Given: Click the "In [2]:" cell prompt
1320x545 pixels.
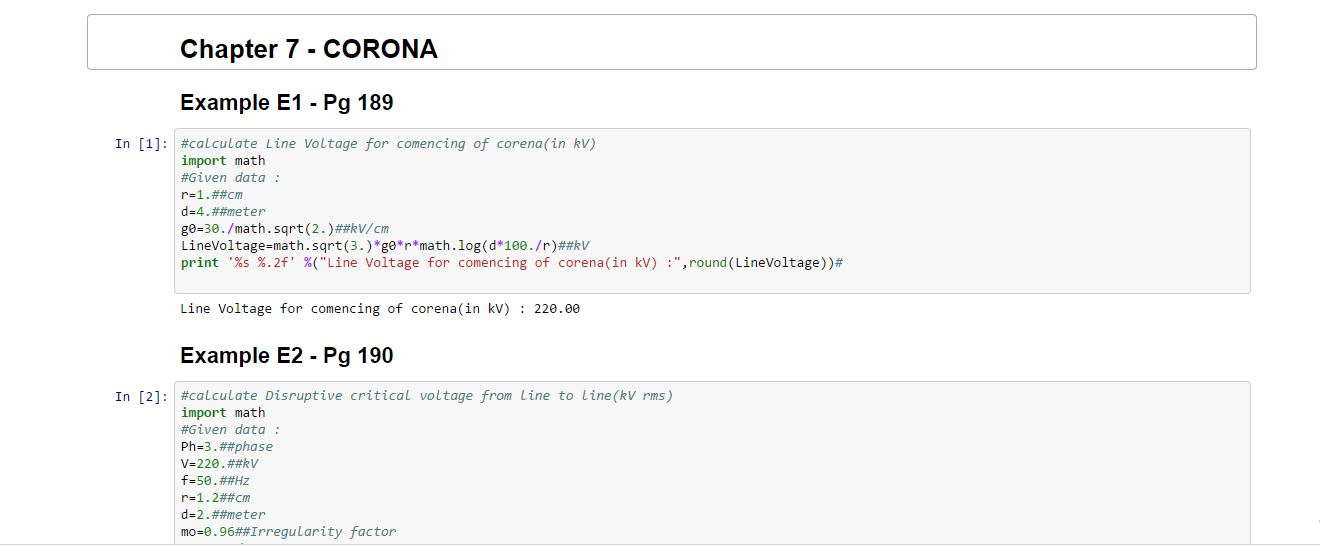Looking at the screenshot, I should coord(141,397).
